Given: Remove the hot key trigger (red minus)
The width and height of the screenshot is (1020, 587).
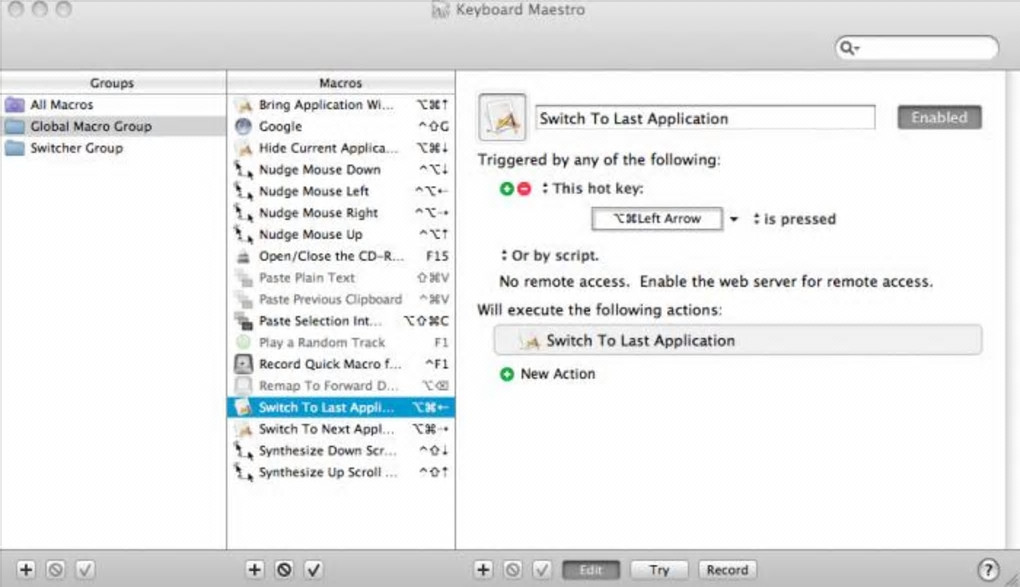Looking at the screenshot, I should point(524,189).
